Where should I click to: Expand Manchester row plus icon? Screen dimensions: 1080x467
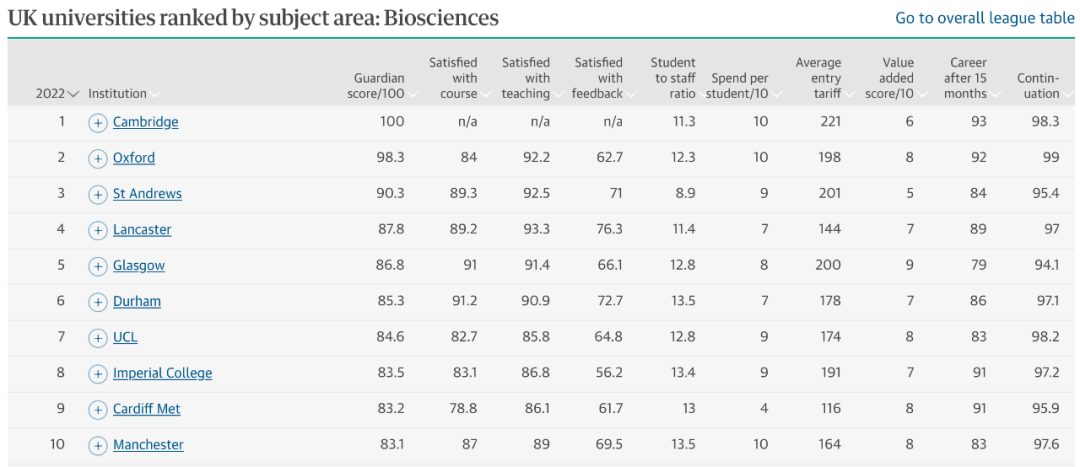pyautogui.click(x=98, y=445)
